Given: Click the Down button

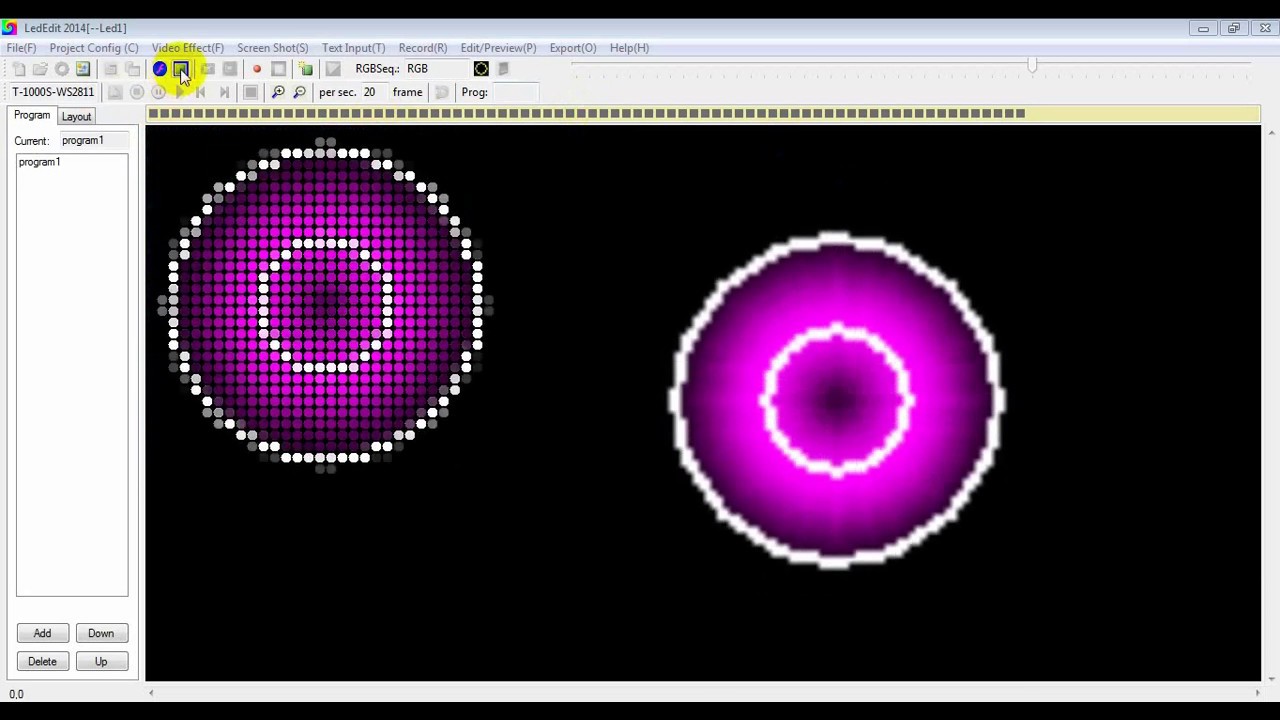Looking at the screenshot, I should [101, 633].
